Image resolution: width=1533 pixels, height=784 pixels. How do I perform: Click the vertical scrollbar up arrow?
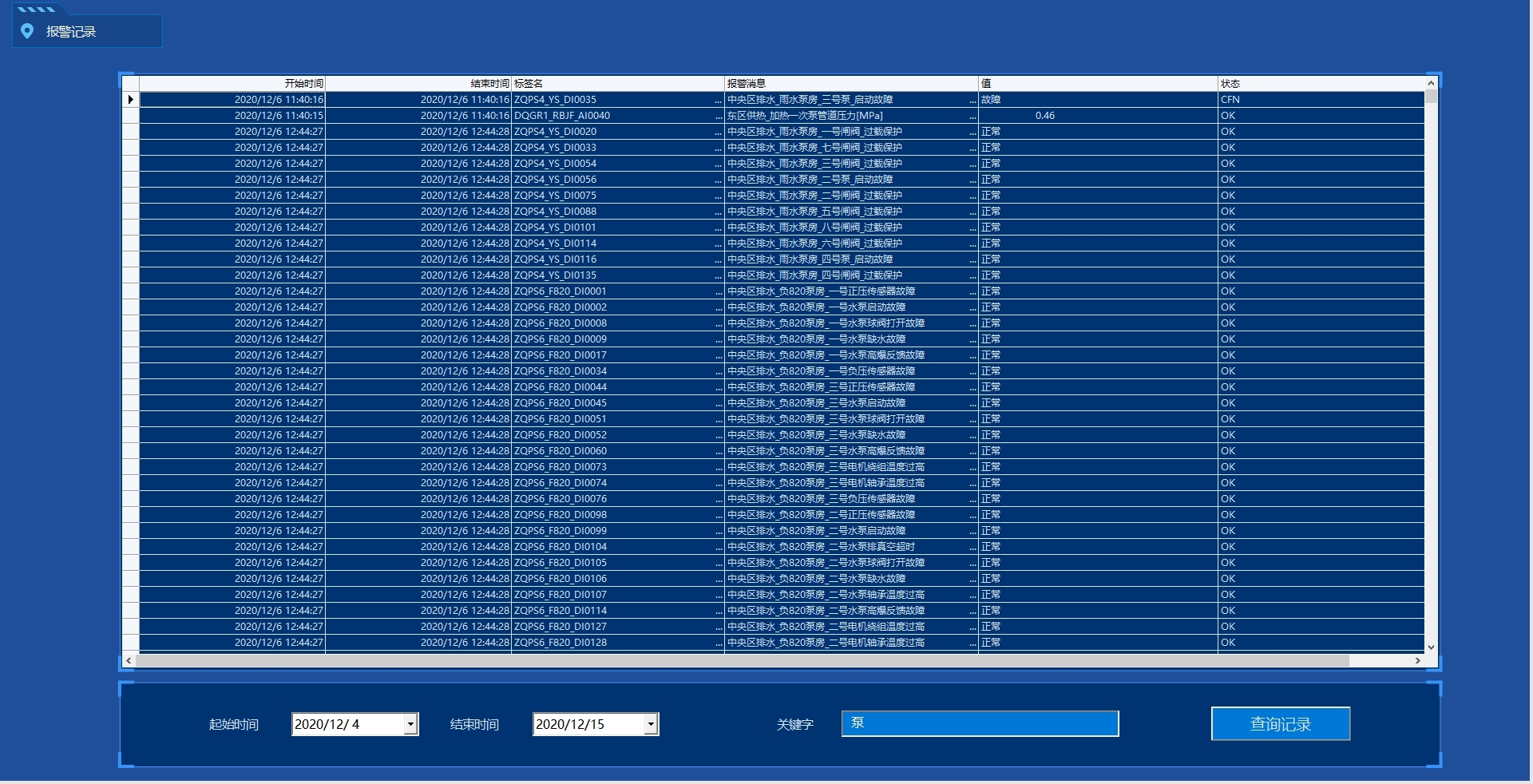[x=1431, y=83]
